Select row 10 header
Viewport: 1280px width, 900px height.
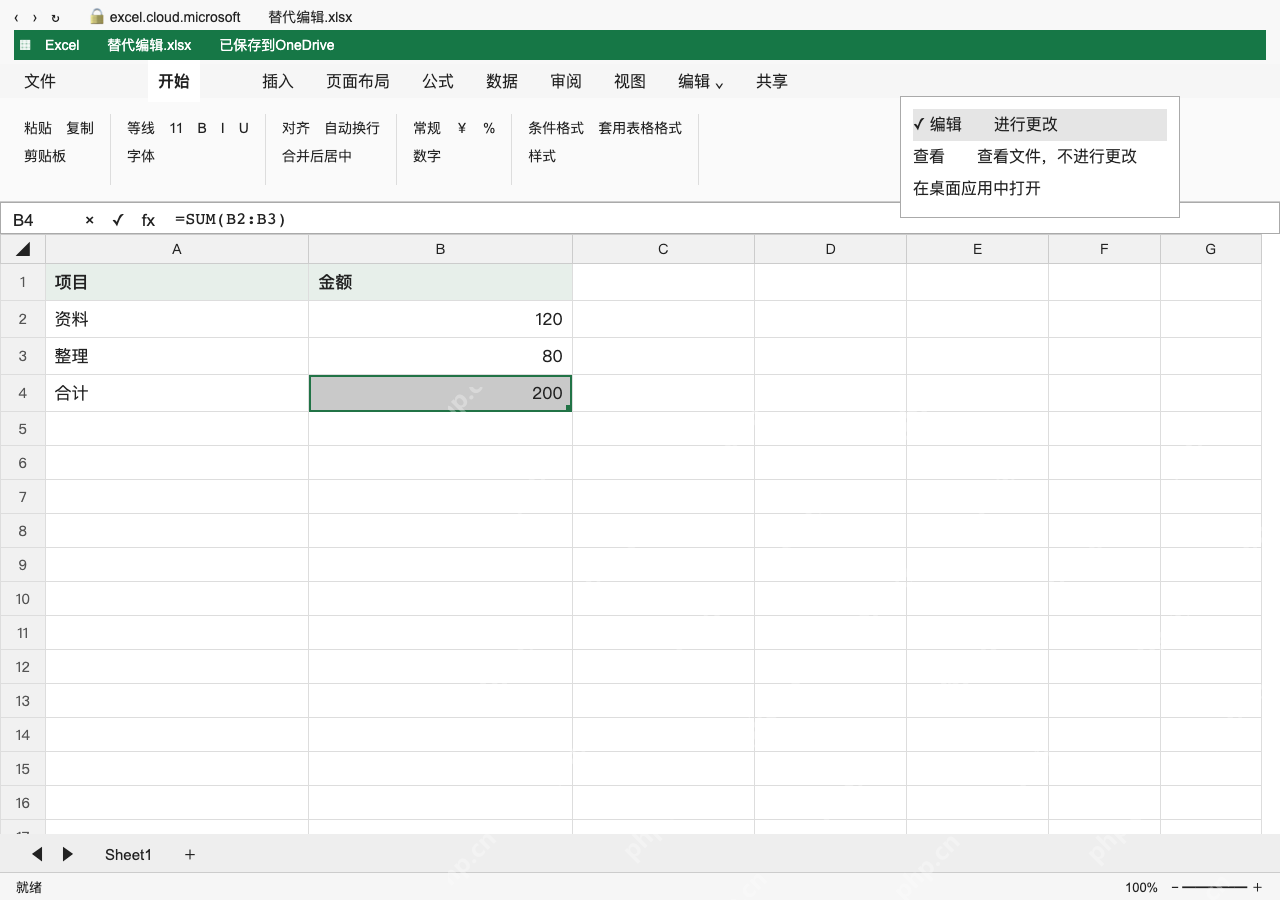pyautogui.click(x=23, y=599)
